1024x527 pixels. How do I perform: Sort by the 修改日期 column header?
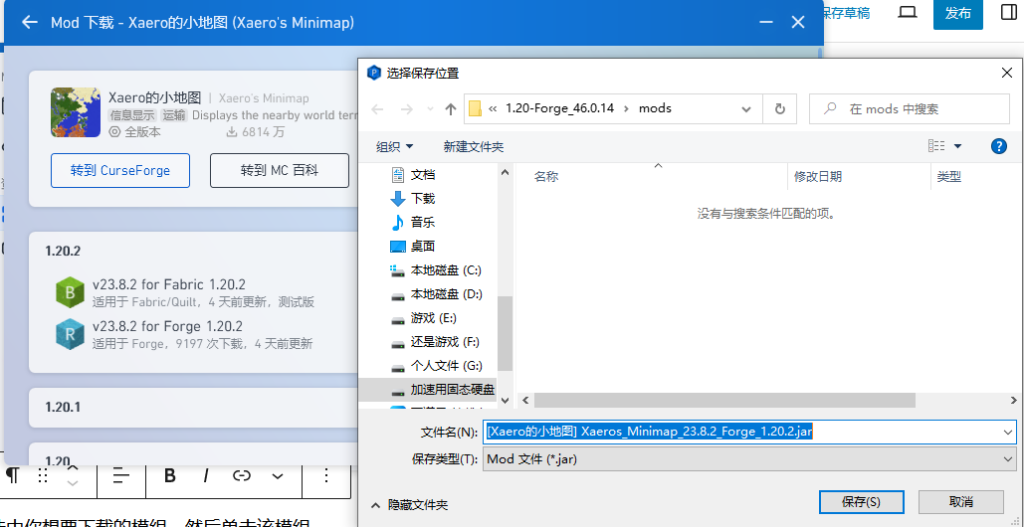818,176
